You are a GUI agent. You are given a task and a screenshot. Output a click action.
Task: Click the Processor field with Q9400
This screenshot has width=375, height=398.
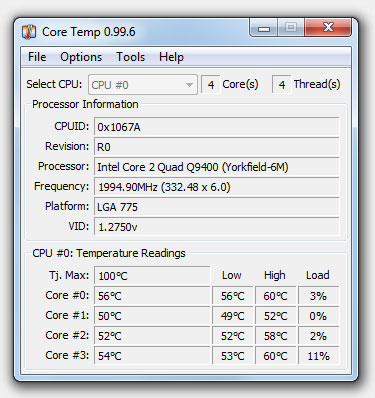pyautogui.click(x=217, y=167)
